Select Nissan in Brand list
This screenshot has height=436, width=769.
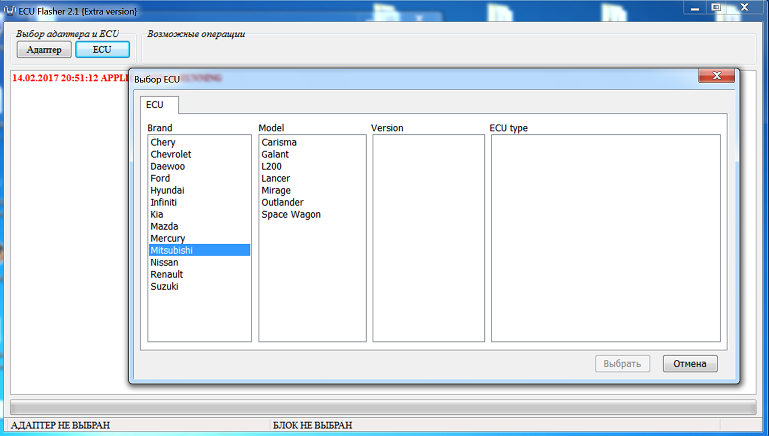click(199, 262)
